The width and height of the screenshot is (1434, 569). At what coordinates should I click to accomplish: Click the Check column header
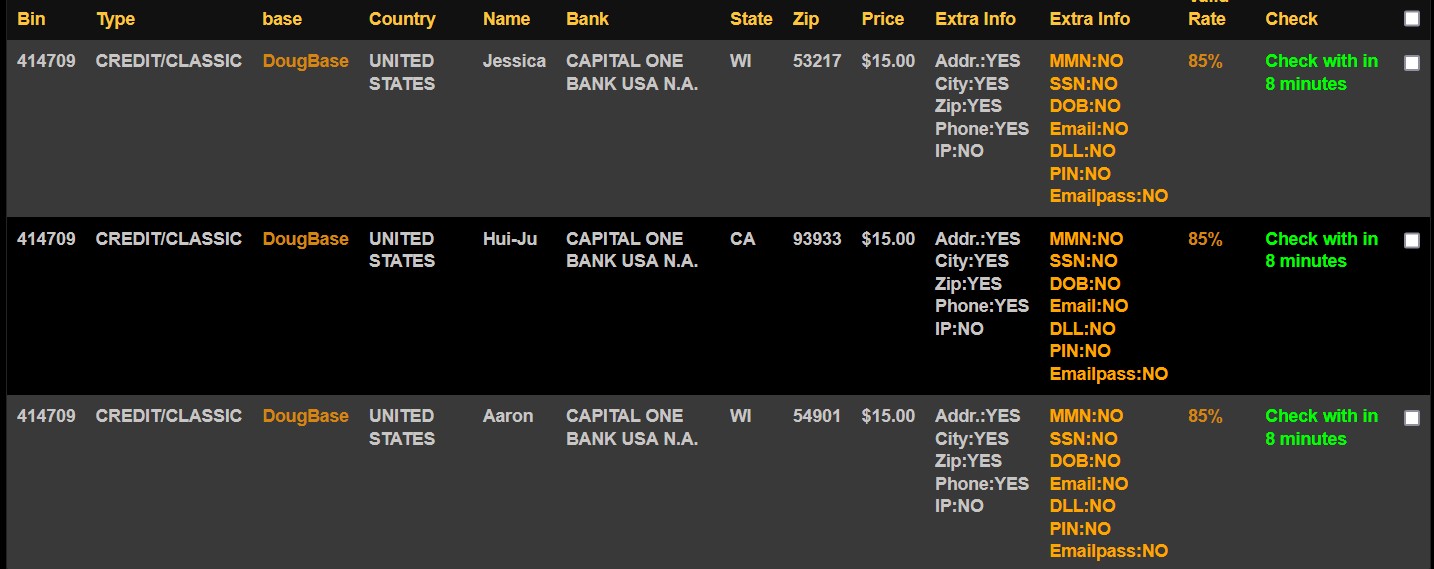tap(1291, 19)
